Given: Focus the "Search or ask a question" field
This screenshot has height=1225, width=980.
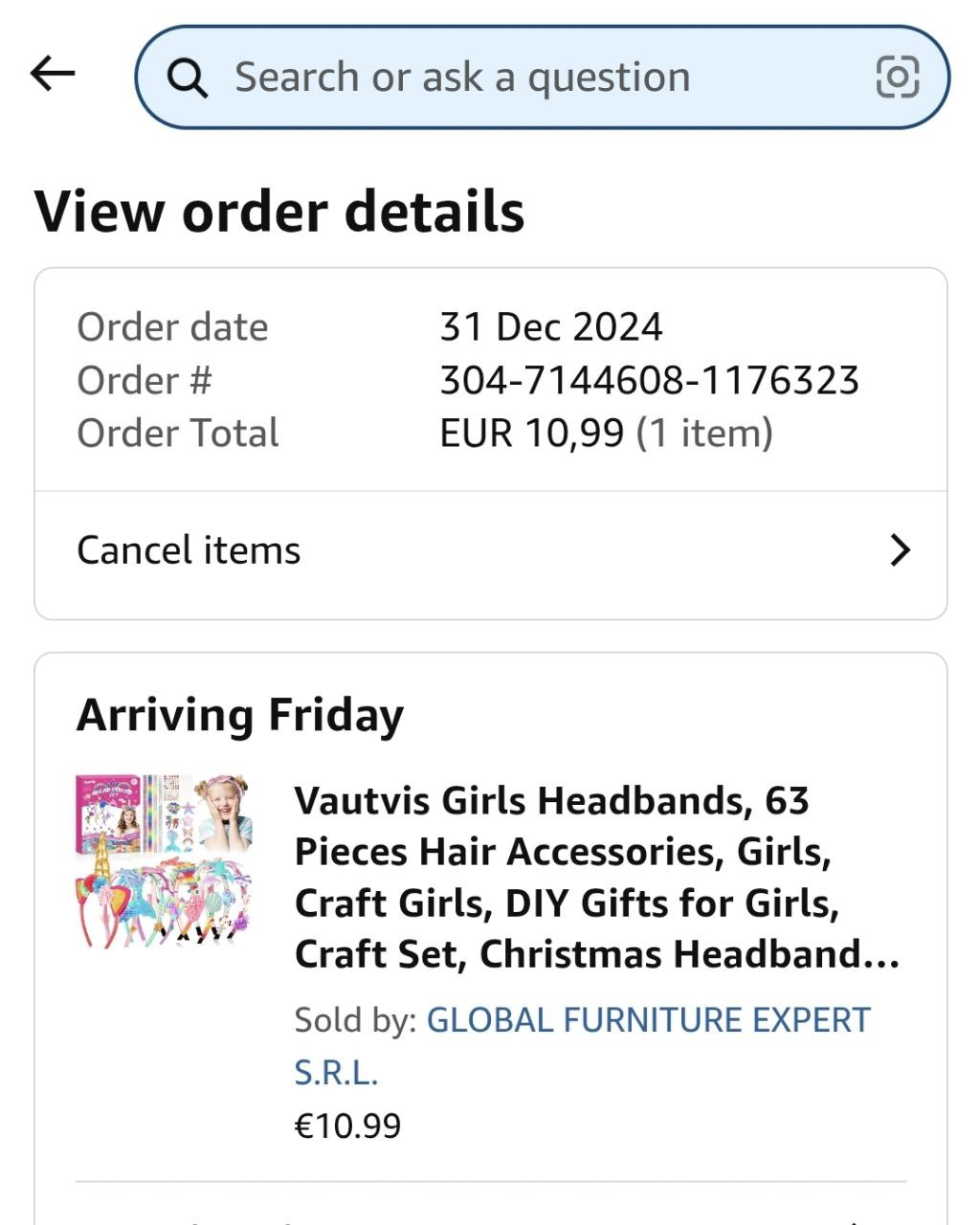Looking at the screenshot, I should pos(498,78).
